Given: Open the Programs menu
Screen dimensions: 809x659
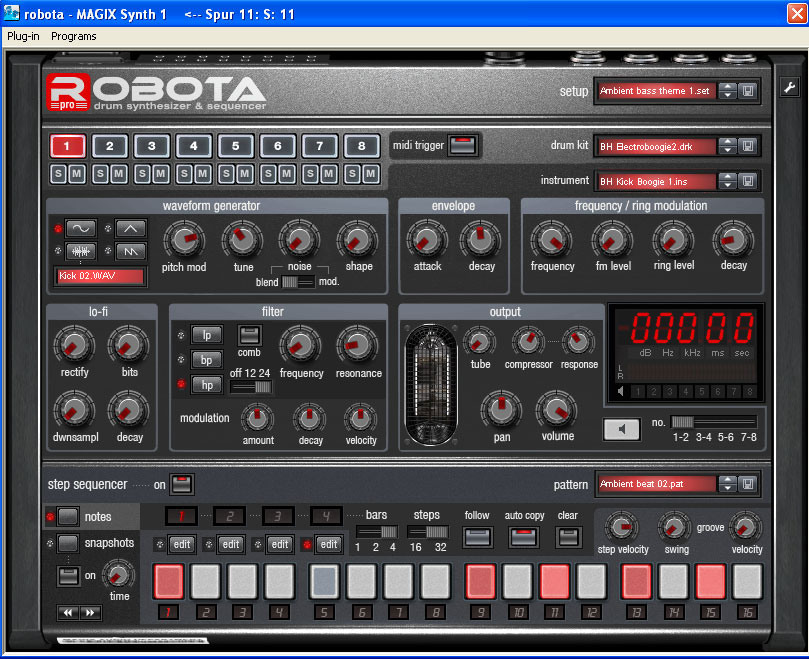Looking at the screenshot, I should (x=74, y=36).
